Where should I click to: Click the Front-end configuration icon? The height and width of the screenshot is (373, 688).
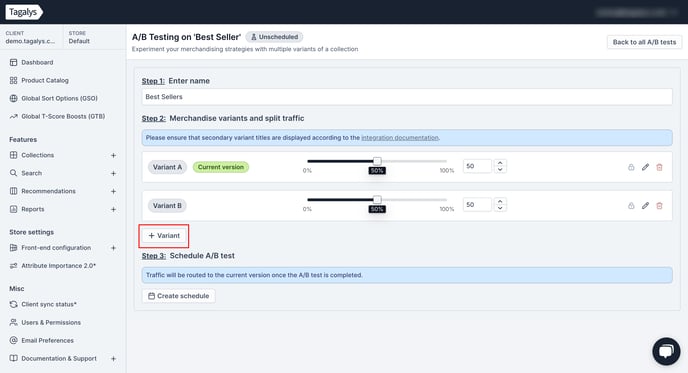pyautogui.click(x=14, y=248)
